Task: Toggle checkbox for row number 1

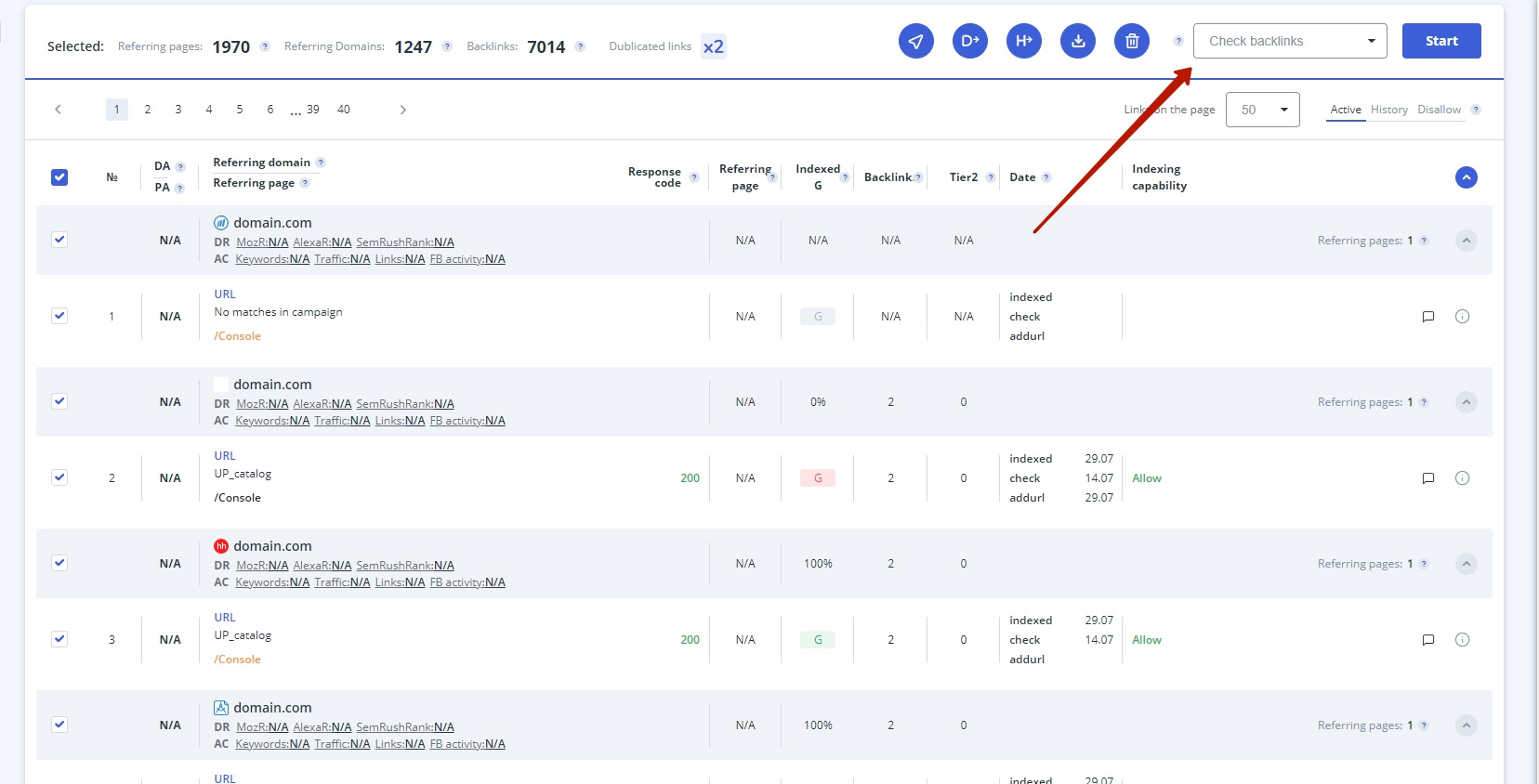Action: [x=59, y=316]
